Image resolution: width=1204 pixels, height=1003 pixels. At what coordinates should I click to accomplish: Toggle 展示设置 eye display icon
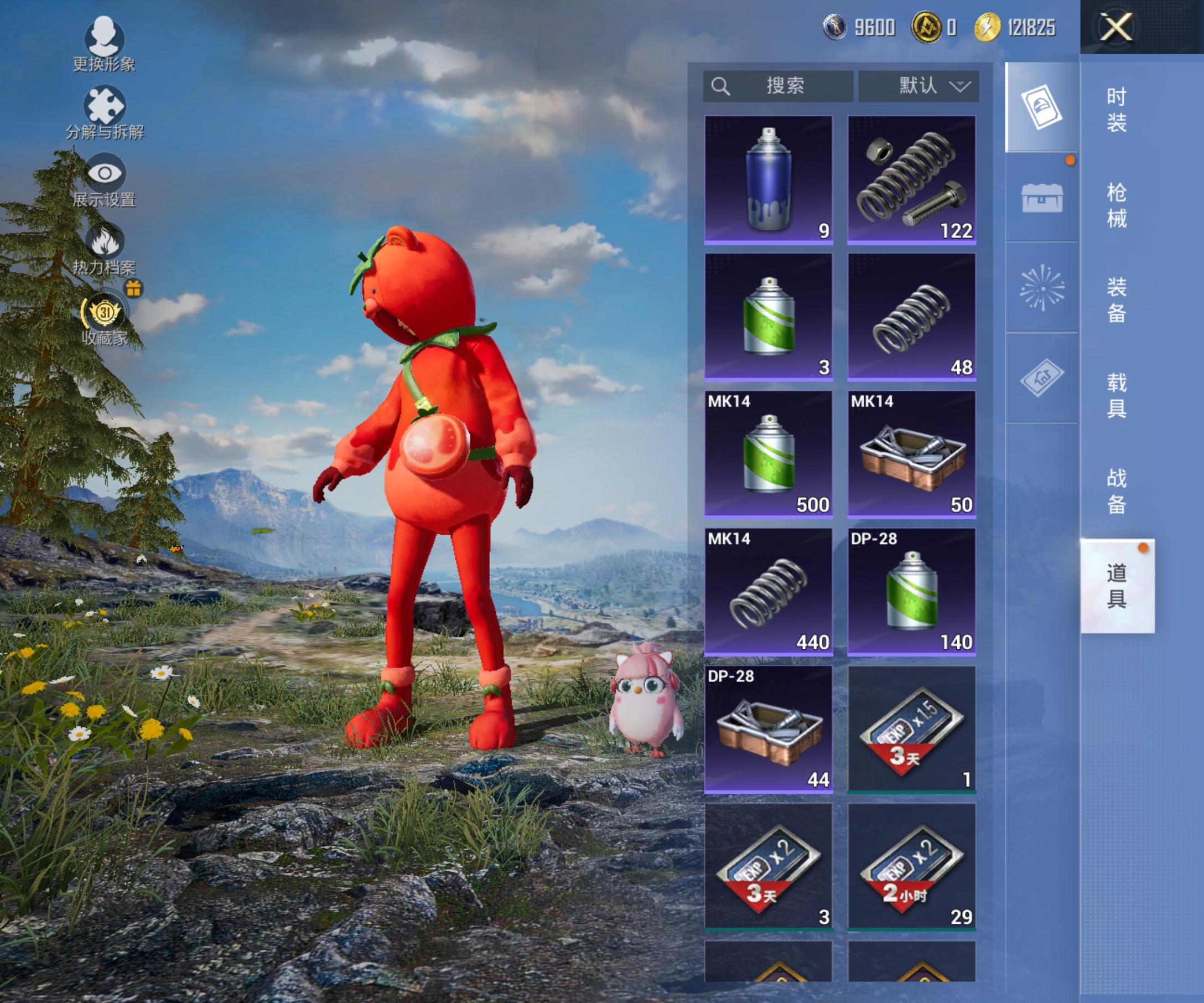[x=104, y=173]
